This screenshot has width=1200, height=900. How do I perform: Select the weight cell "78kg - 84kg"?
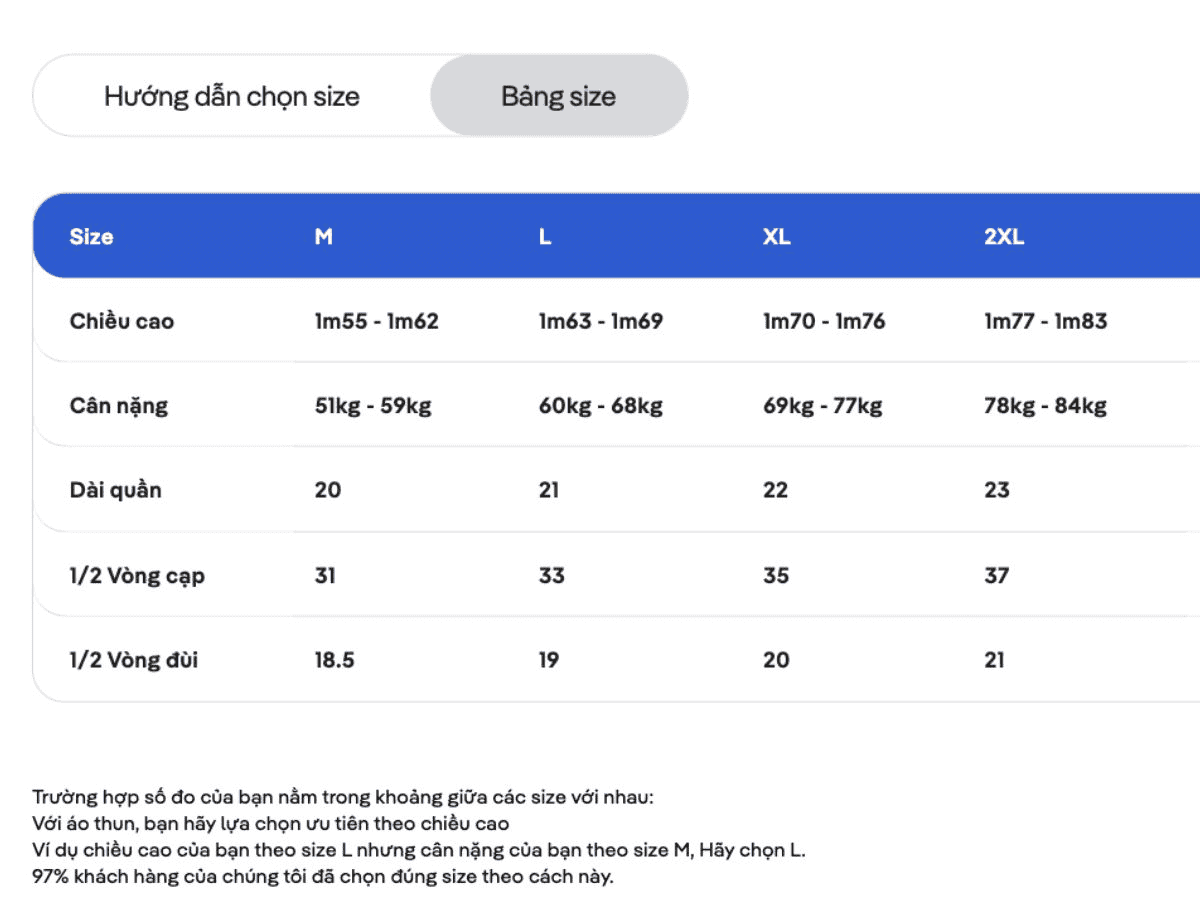[x=1045, y=406]
